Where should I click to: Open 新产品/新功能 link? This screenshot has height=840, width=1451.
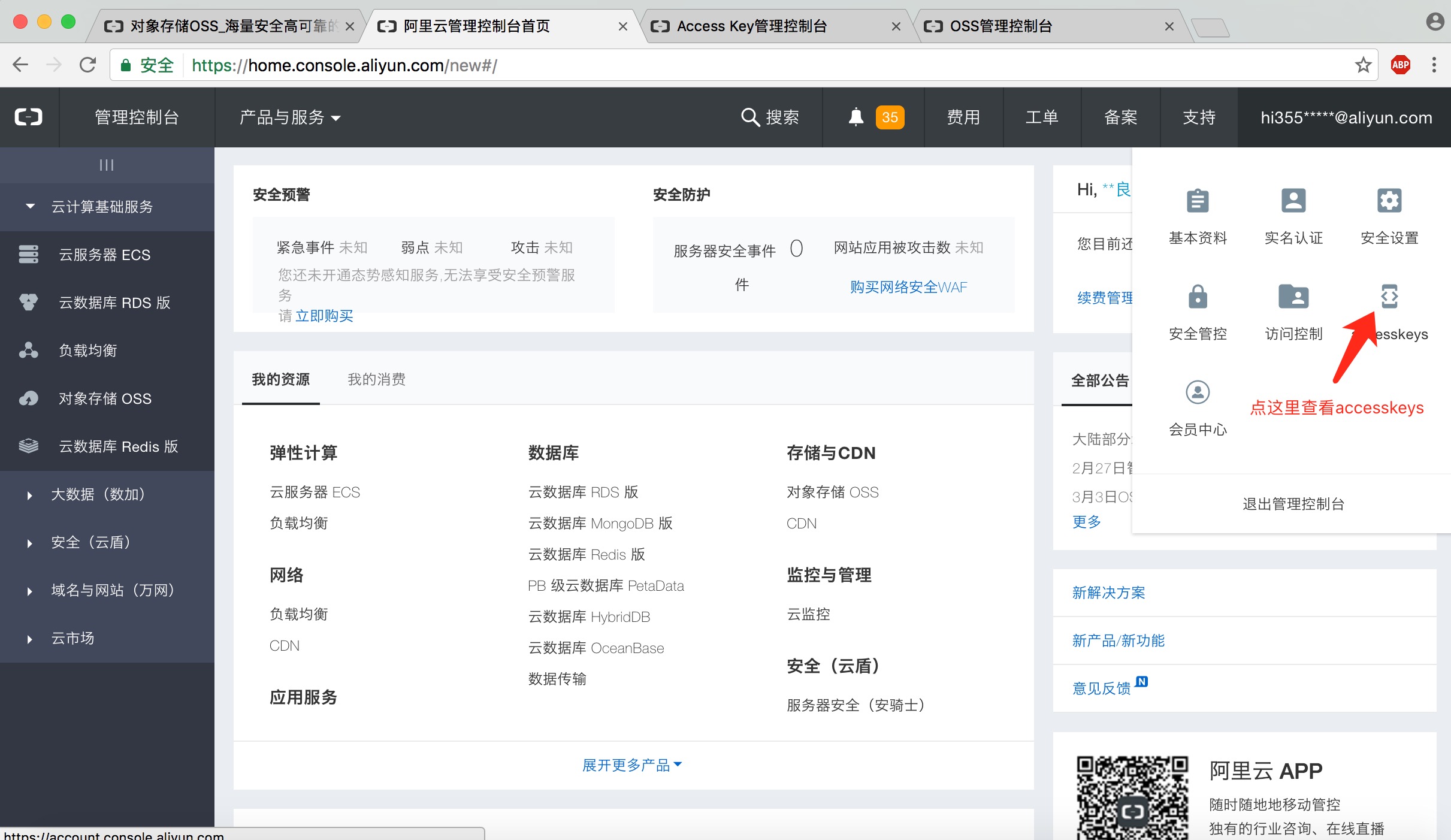click(x=1118, y=640)
